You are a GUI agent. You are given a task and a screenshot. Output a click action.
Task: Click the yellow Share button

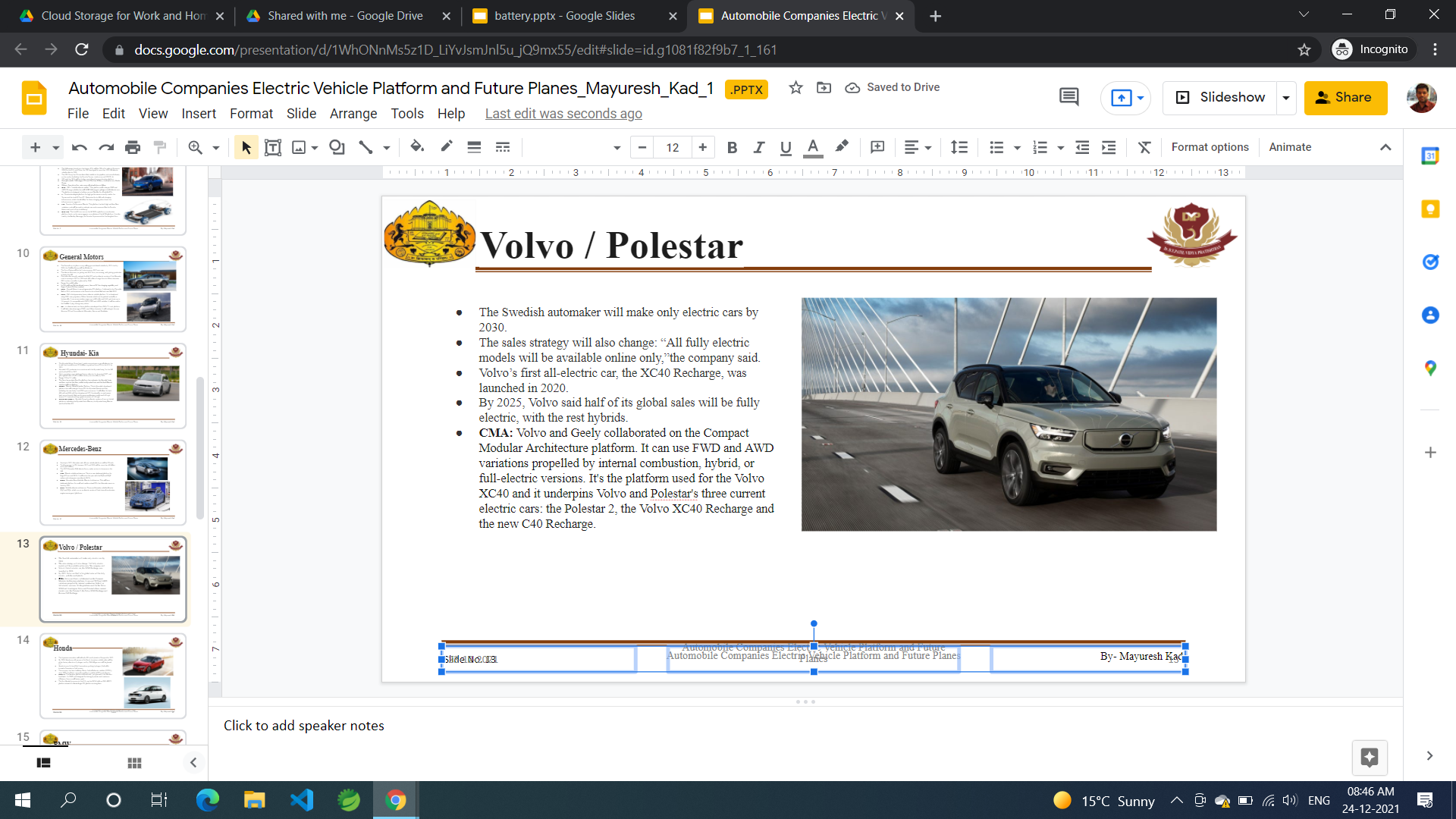coord(1345,98)
